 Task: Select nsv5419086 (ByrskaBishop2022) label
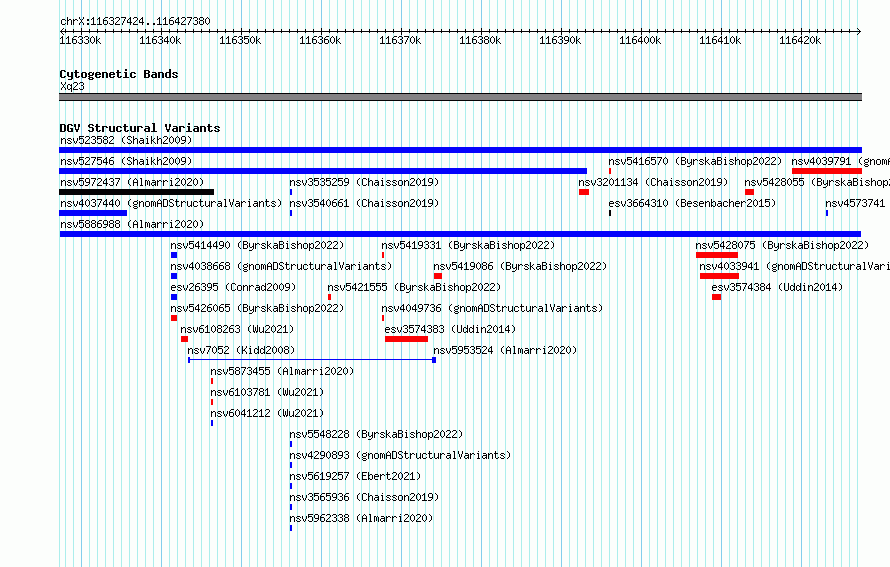click(x=520, y=266)
